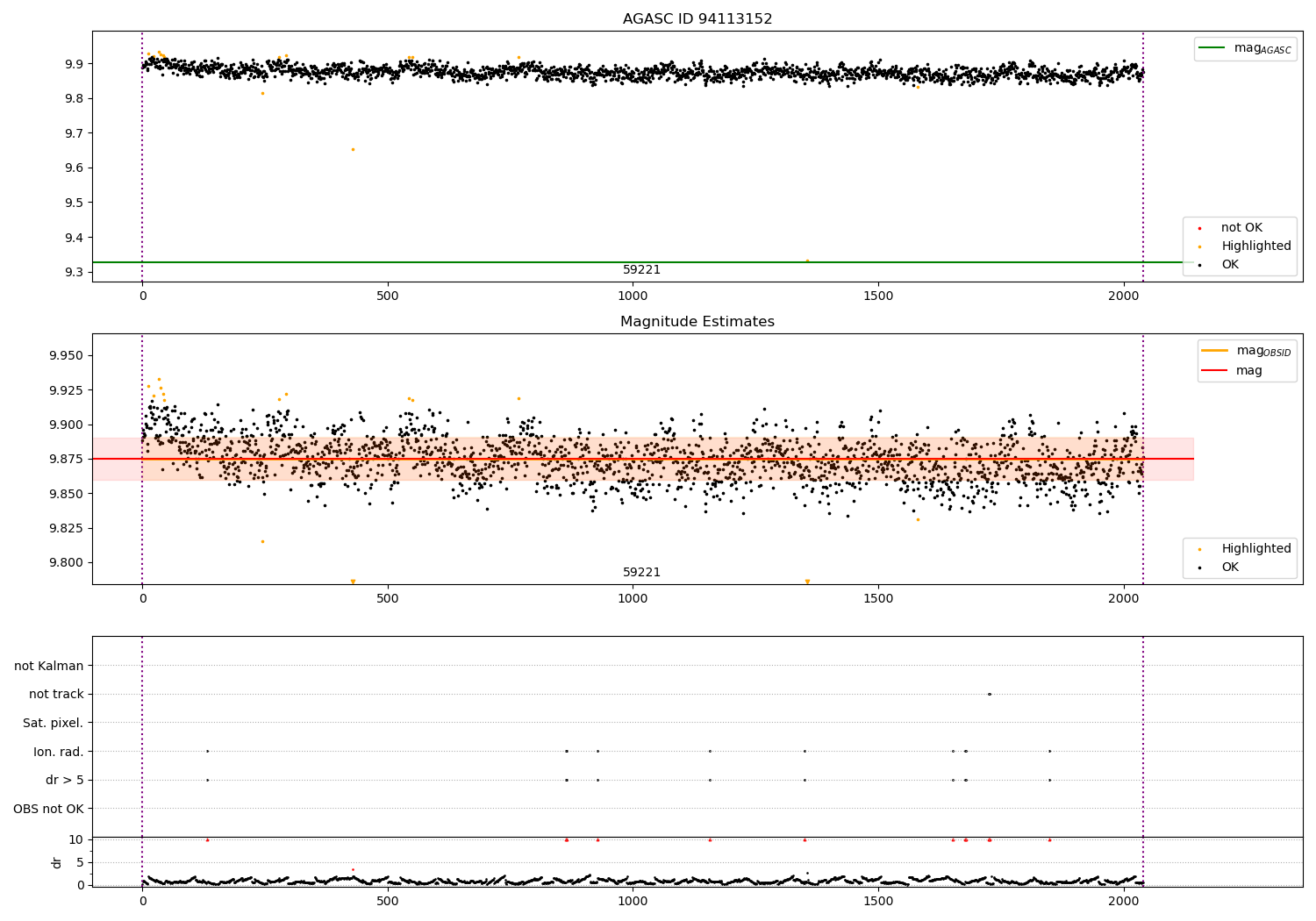Click the 9.3 y-tick in top plot
Screen dimensions: 1316x921
(x=73, y=273)
